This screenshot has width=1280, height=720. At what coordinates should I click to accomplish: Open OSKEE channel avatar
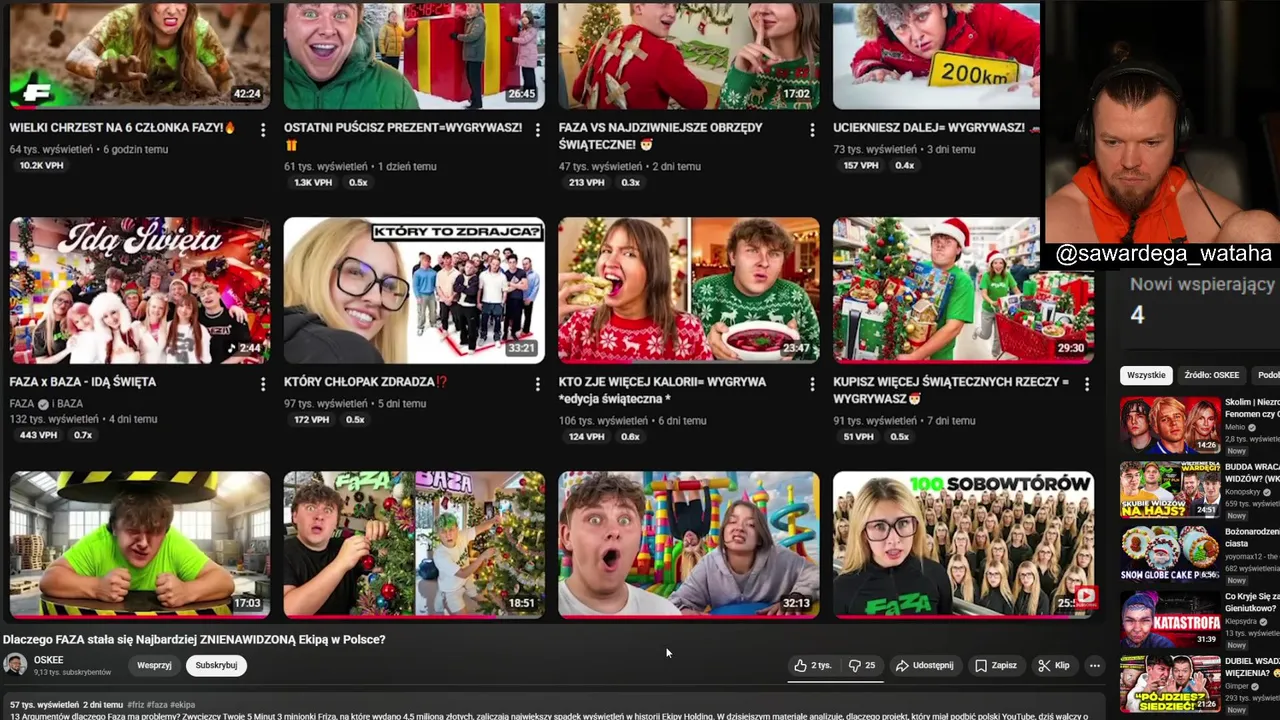coord(15,665)
